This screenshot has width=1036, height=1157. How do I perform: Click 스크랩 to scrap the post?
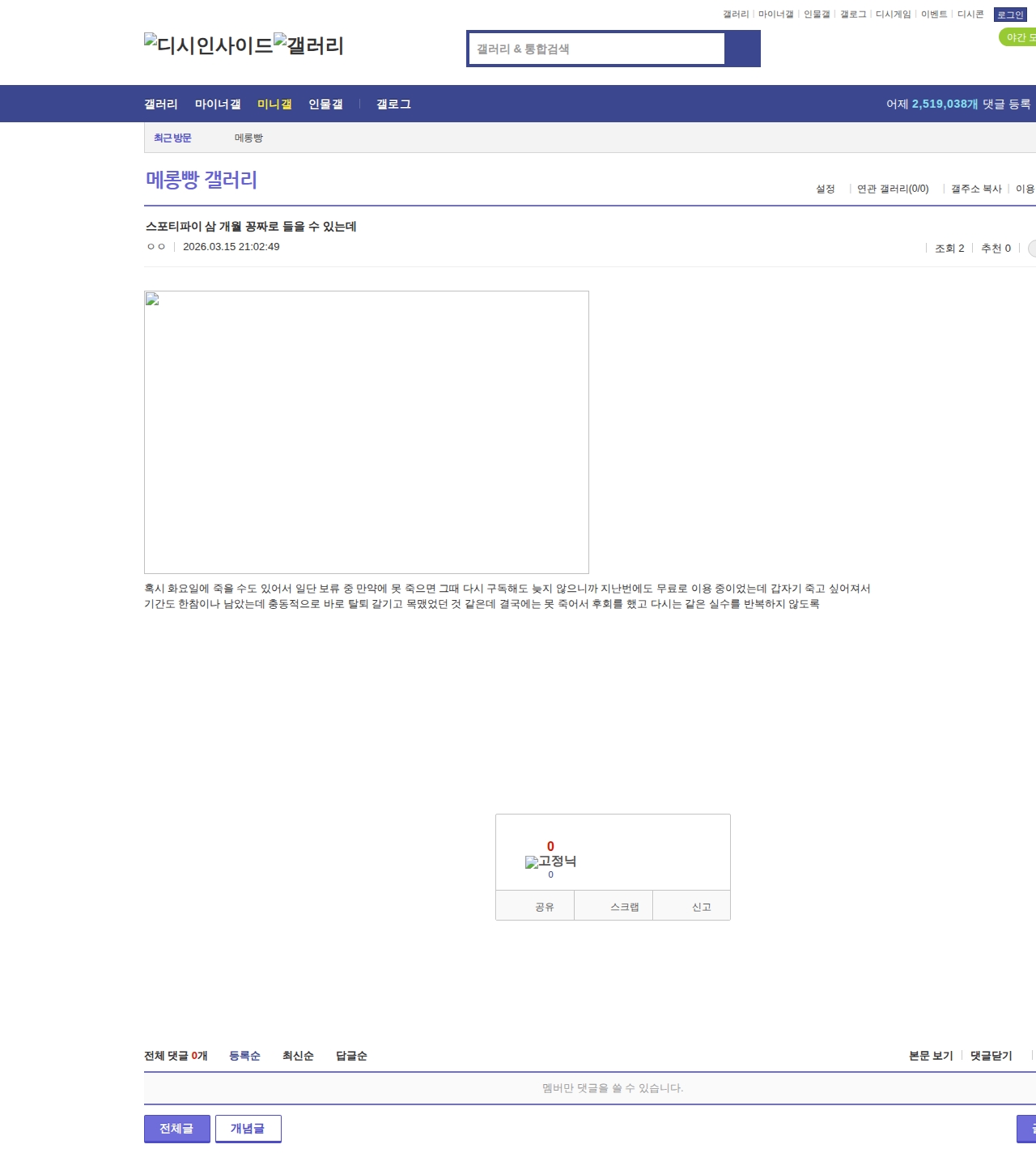624,907
